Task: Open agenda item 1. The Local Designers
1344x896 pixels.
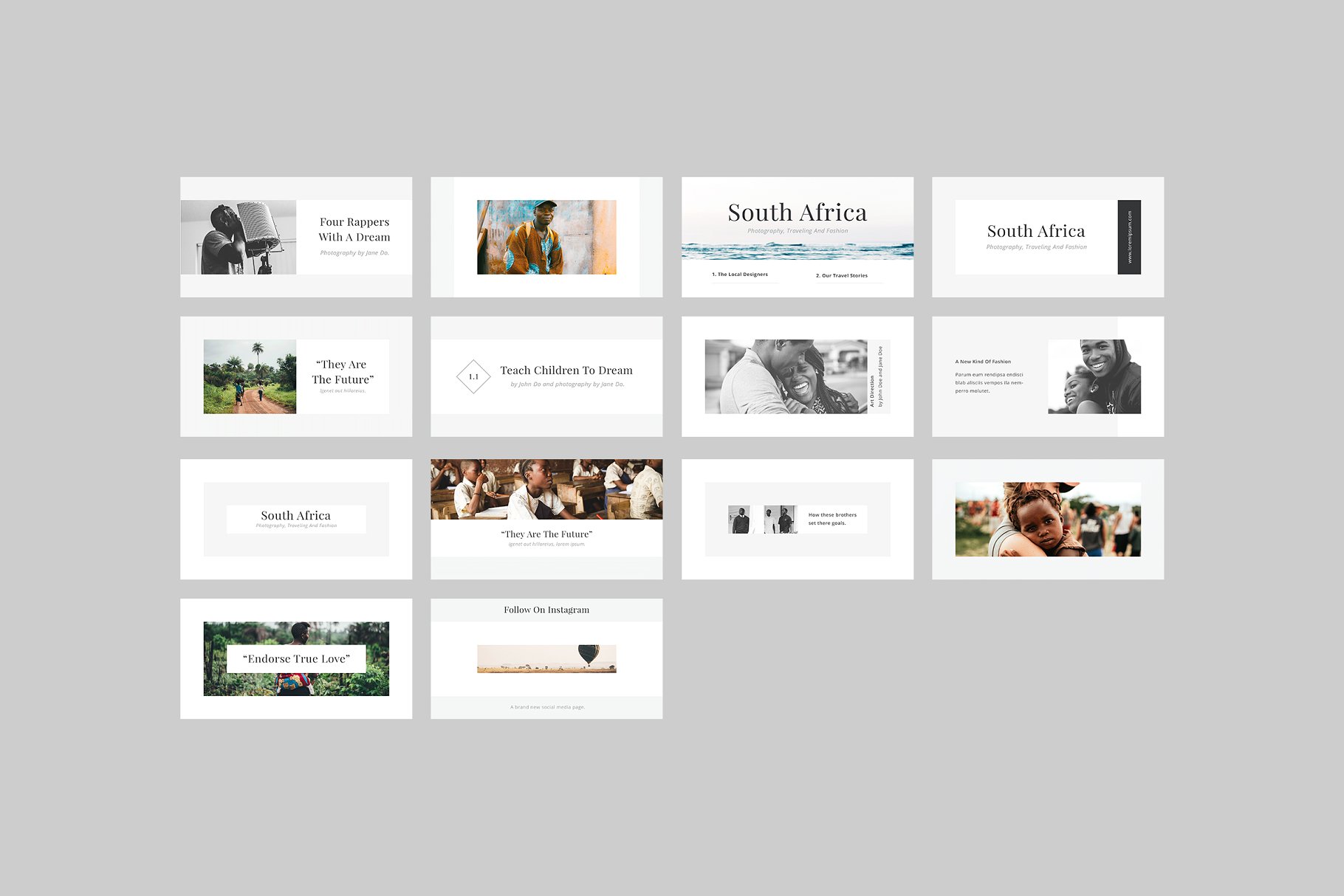Action: pos(739,275)
